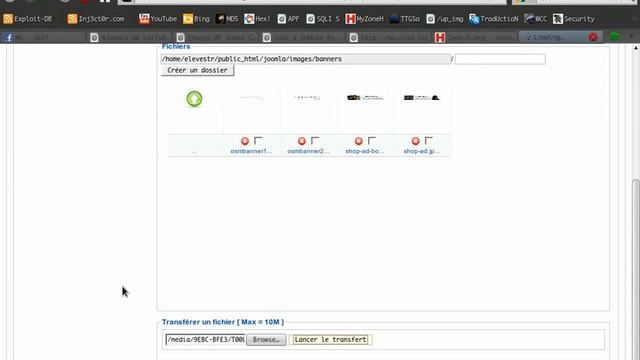Viewport: 640px width, 360px height.
Task: Click the Créer un dossier button
Action: (197, 70)
